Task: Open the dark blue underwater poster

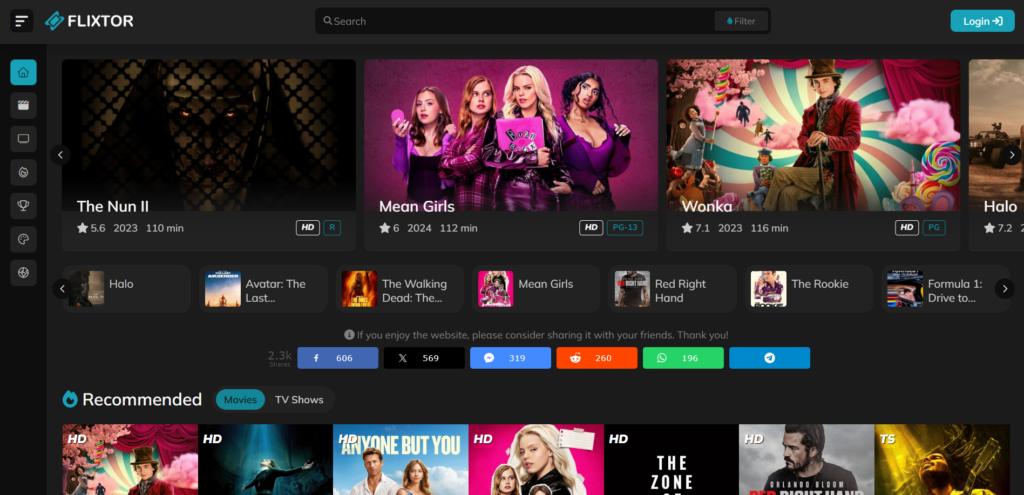Action: click(265, 460)
